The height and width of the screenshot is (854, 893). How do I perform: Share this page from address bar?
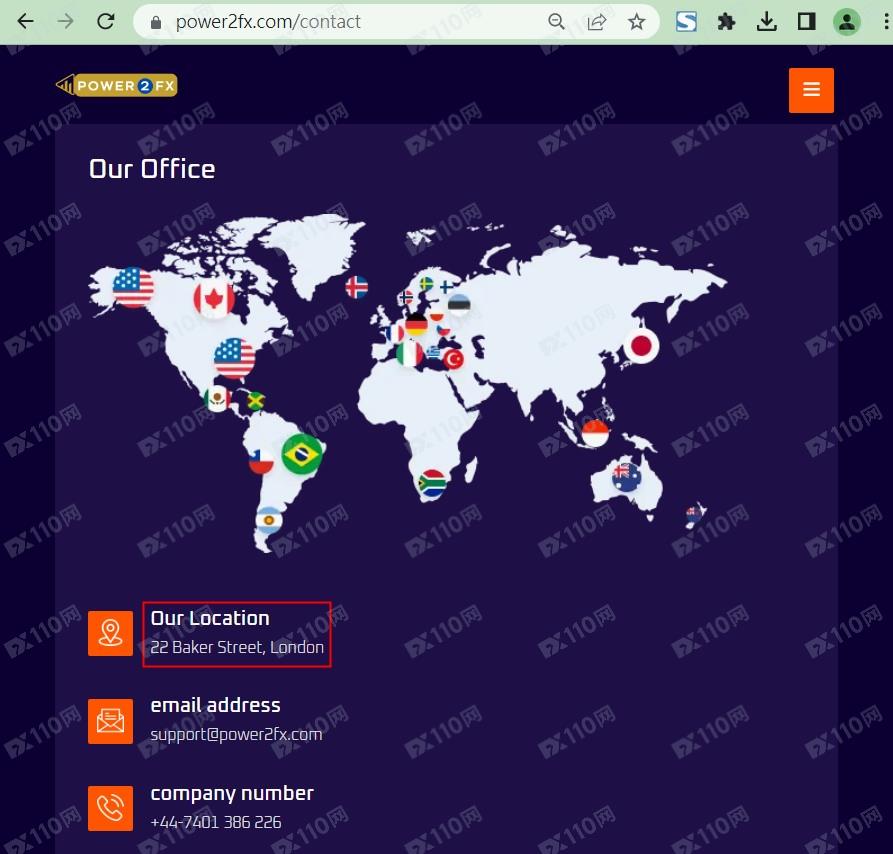(x=596, y=22)
